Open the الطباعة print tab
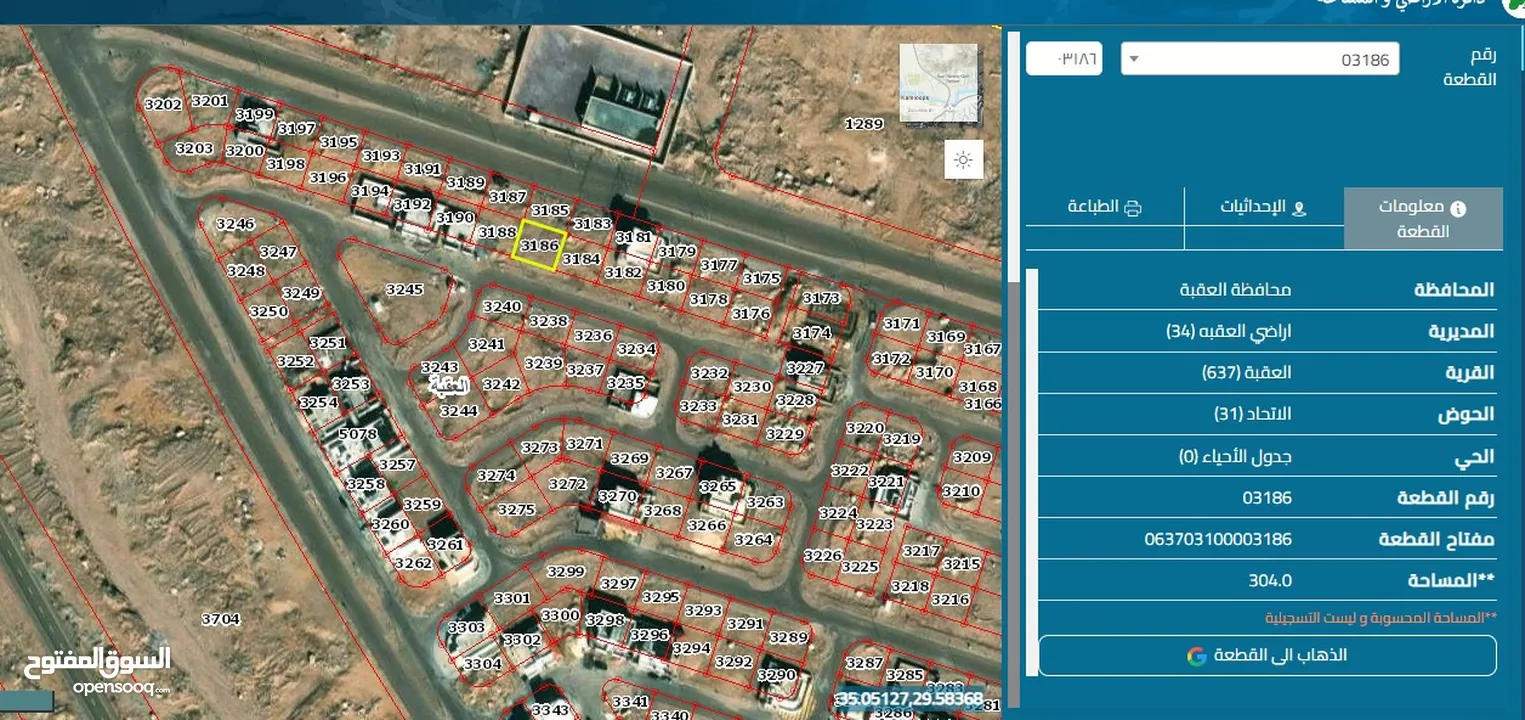 [x=1105, y=207]
